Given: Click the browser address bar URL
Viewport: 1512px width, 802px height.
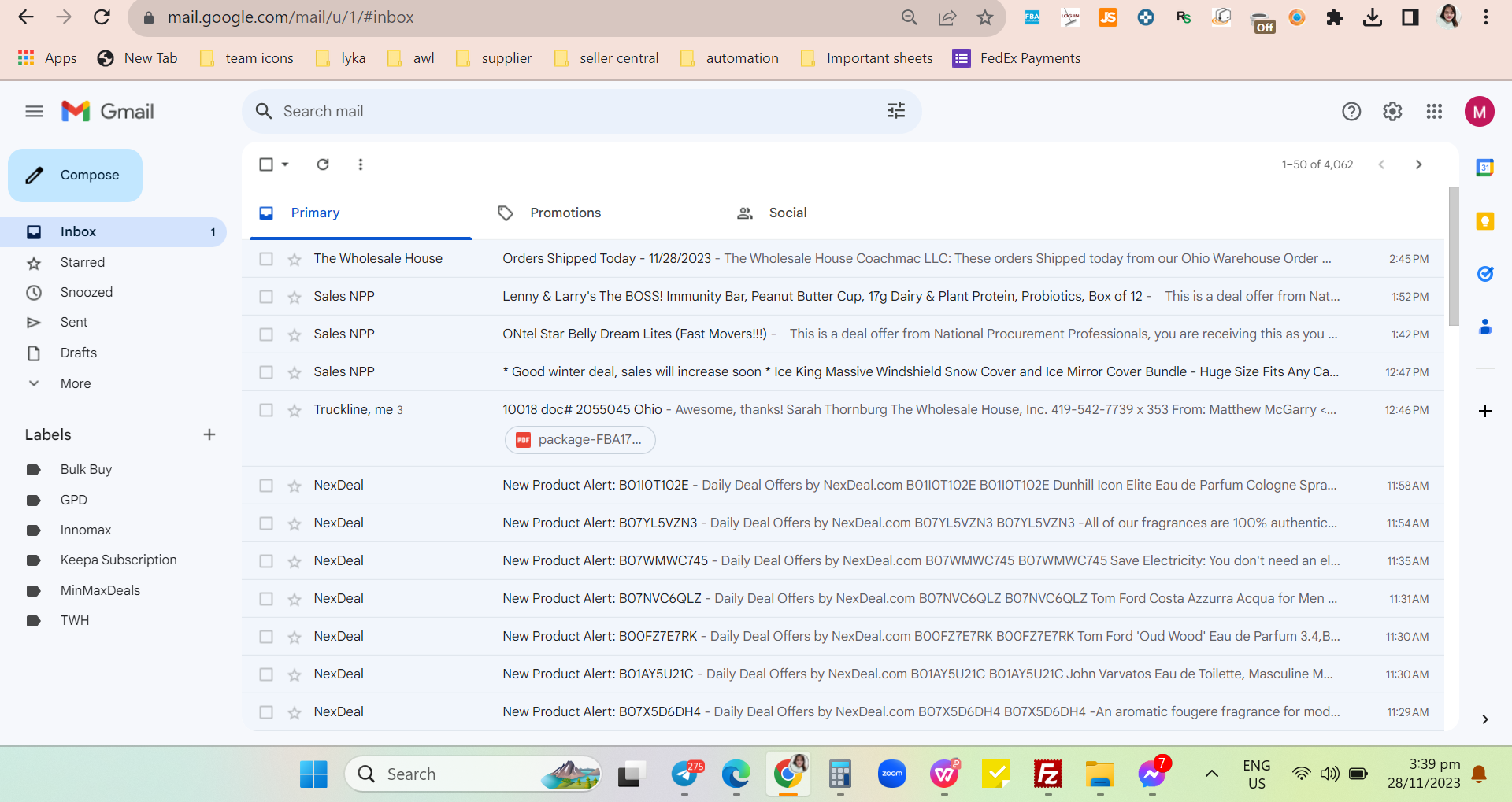Looking at the screenshot, I should 290,17.
